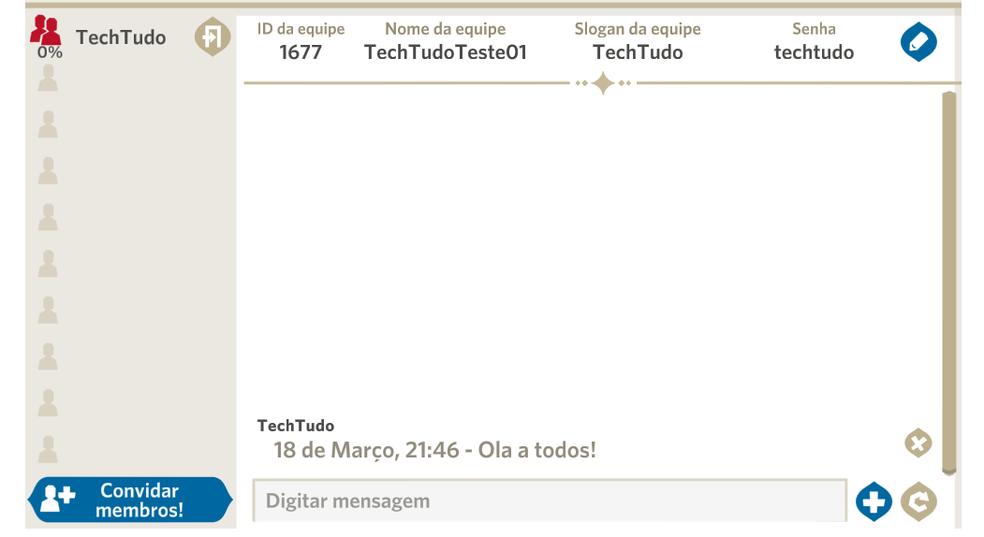Click the chat vertical scrollbar
This screenshot has height=537, width=984.
pos(948,280)
